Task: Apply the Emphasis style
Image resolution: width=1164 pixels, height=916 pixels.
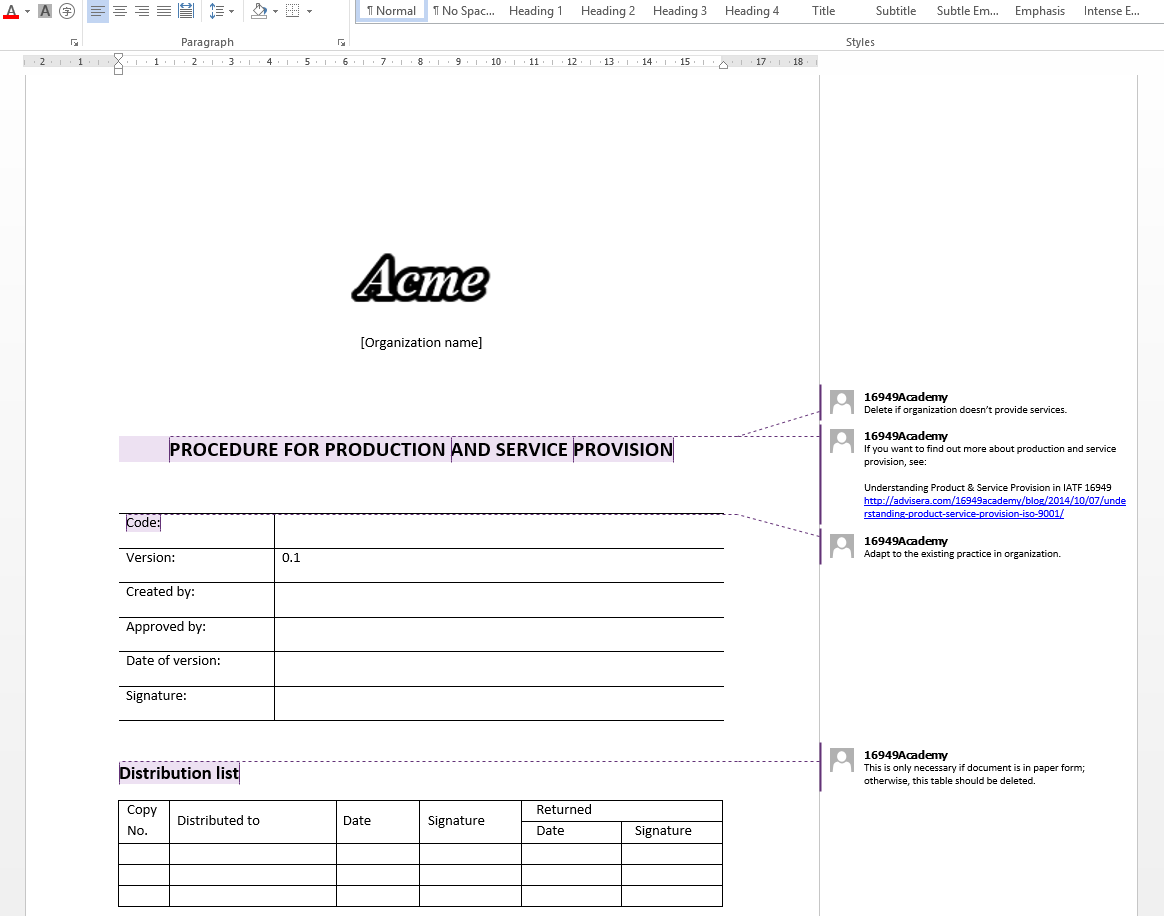Action: click(x=1039, y=11)
